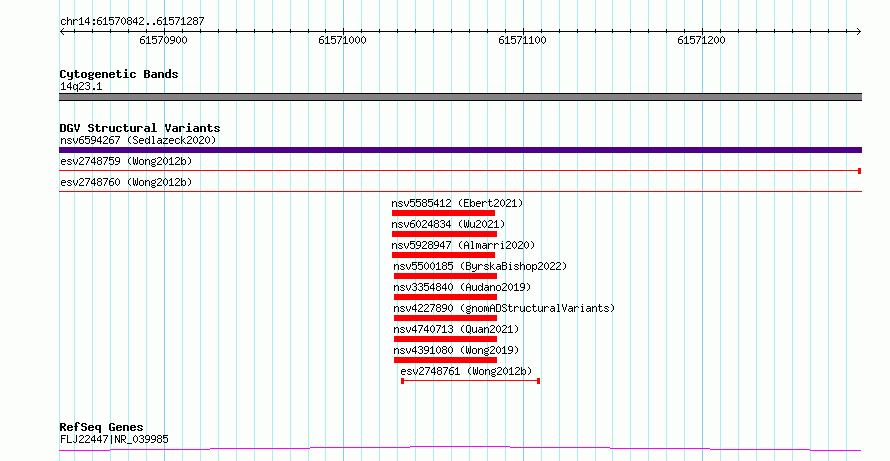The width and height of the screenshot is (890, 461).
Task: Click the gray 14q23.1 cytoband bar
Action: pos(460,97)
